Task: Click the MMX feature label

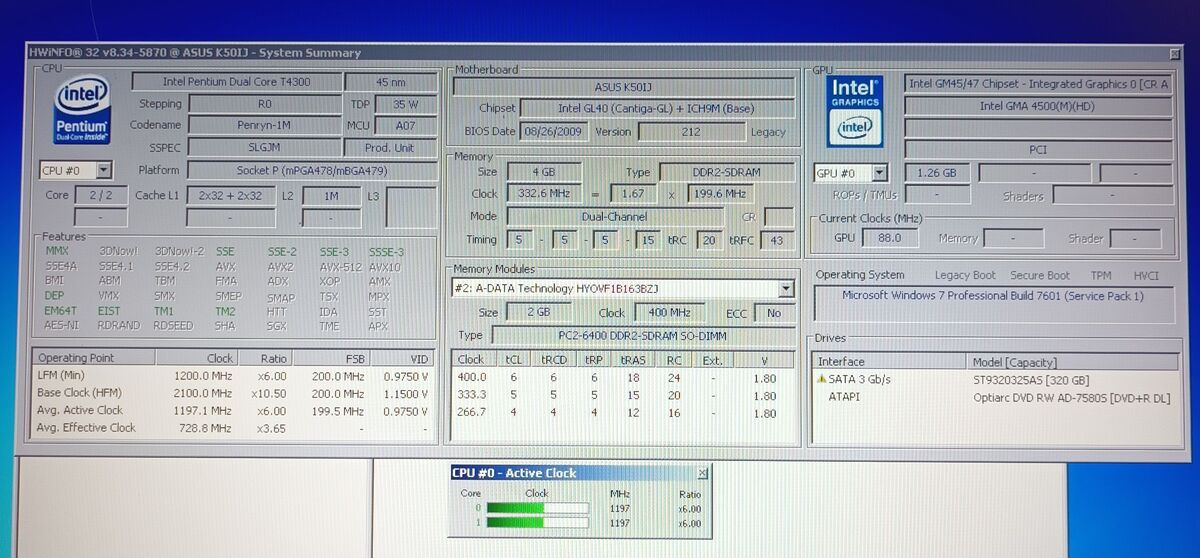Action: pyautogui.click(x=57, y=252)
